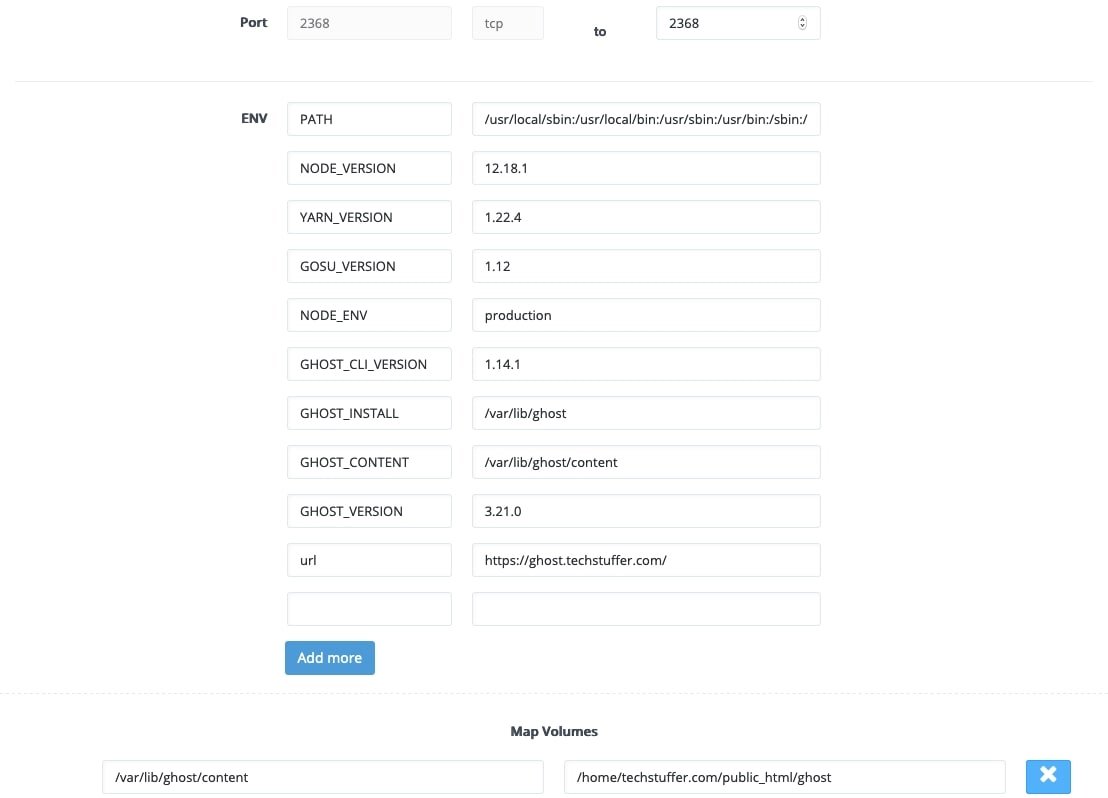Edit the NODE_VERSION name field
1108x798 pixels.
point(369,168)
